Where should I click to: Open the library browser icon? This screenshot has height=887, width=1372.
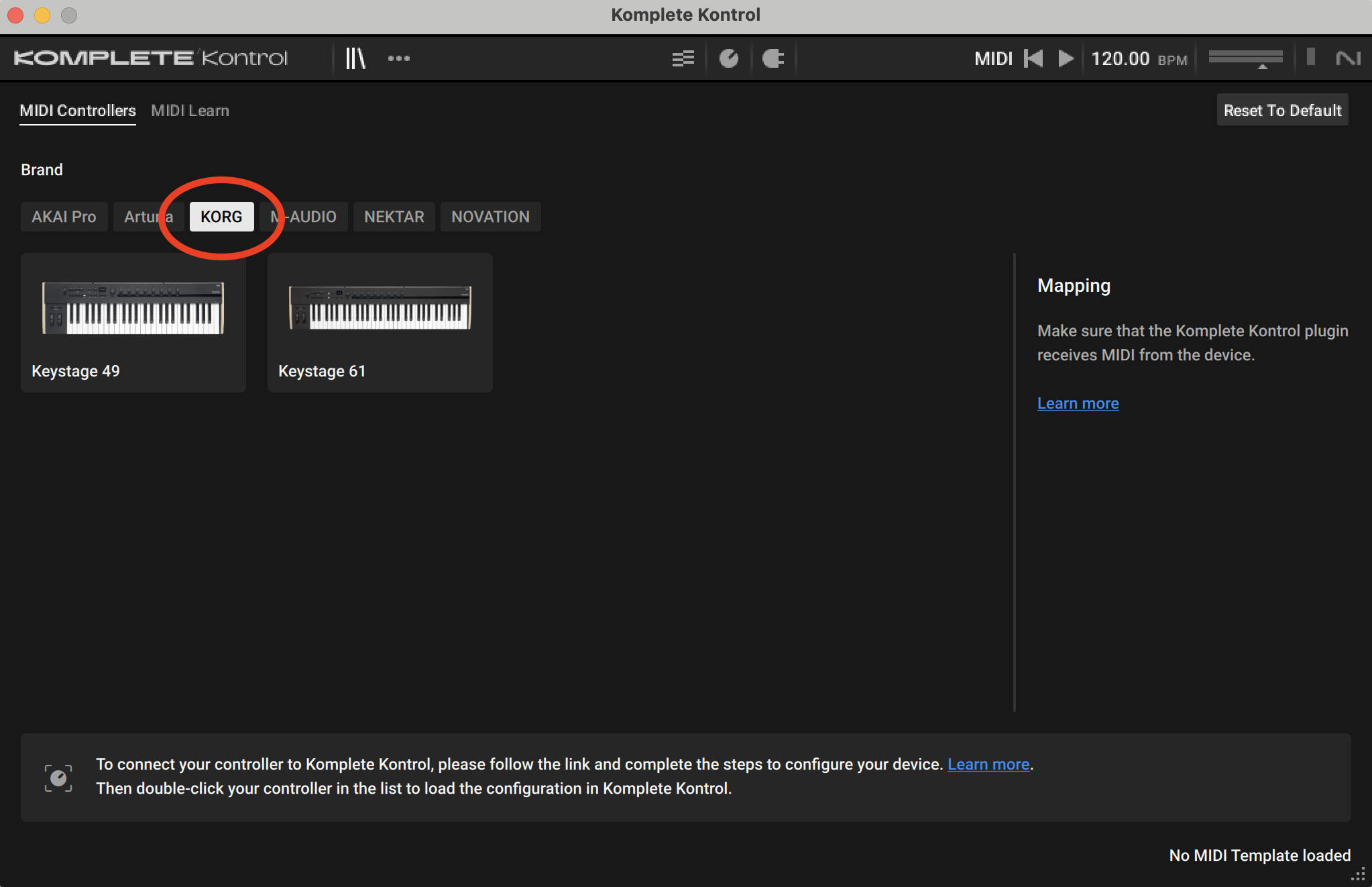point(355,58)
